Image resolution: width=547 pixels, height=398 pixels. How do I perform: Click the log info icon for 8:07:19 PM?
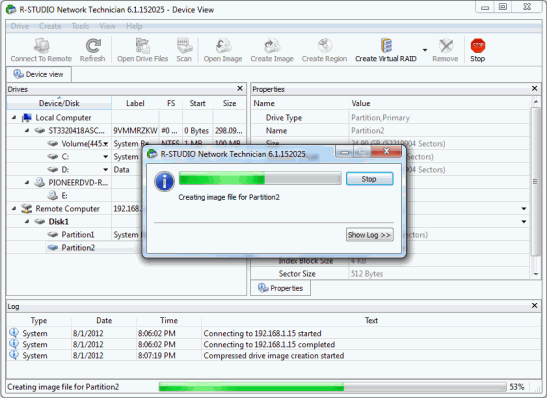point(14,355)
